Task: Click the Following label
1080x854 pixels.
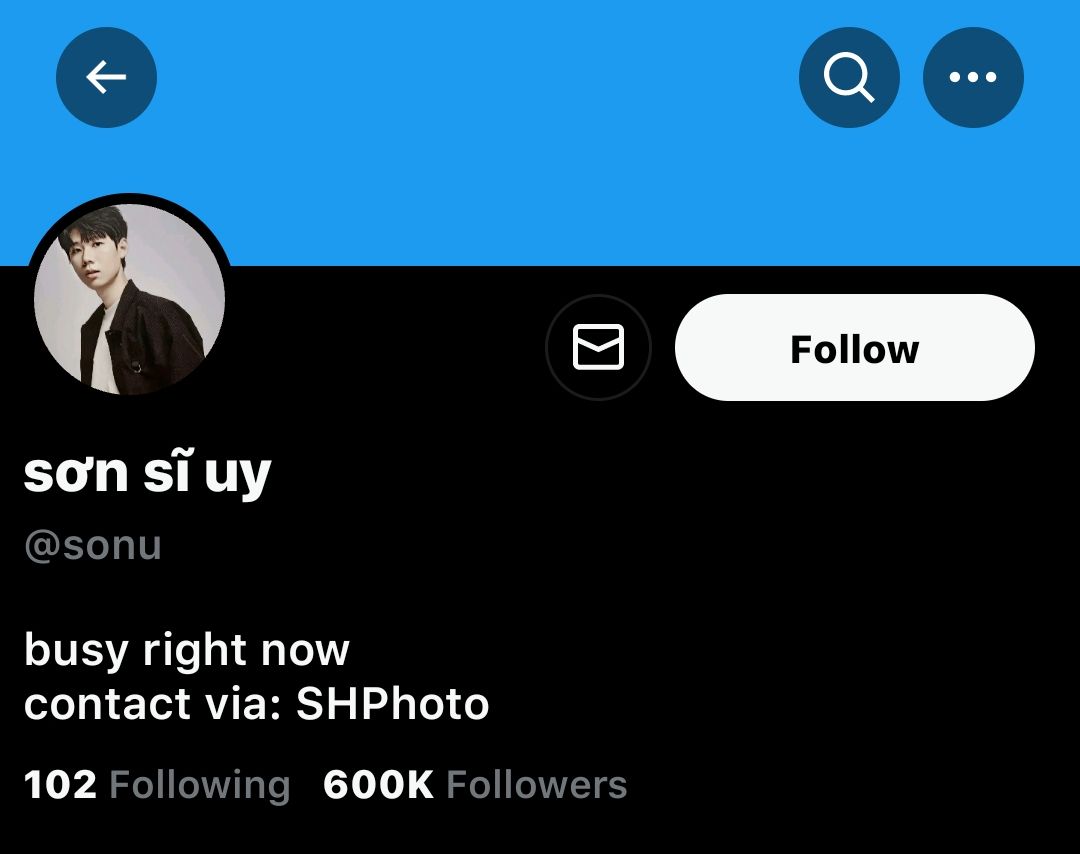Action: [199, 785]
